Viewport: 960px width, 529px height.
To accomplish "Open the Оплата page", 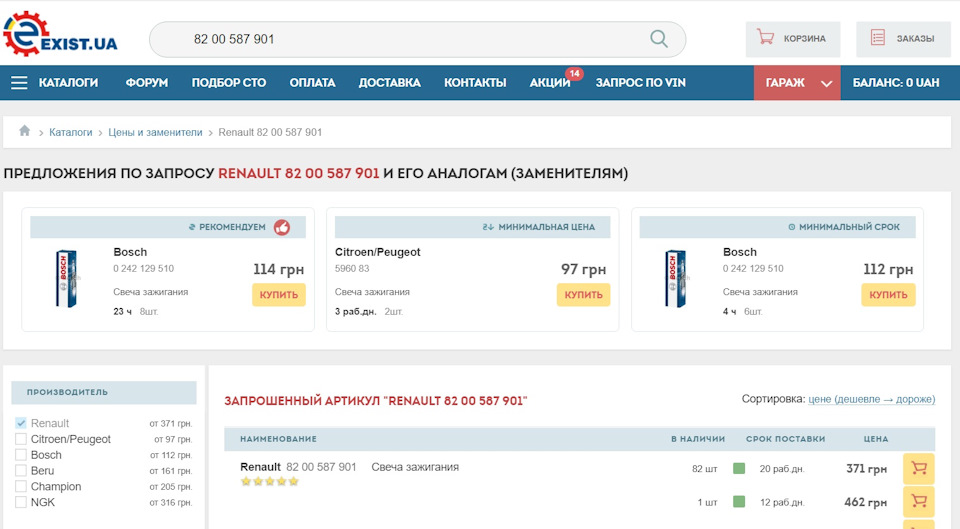I will point(312,83).
